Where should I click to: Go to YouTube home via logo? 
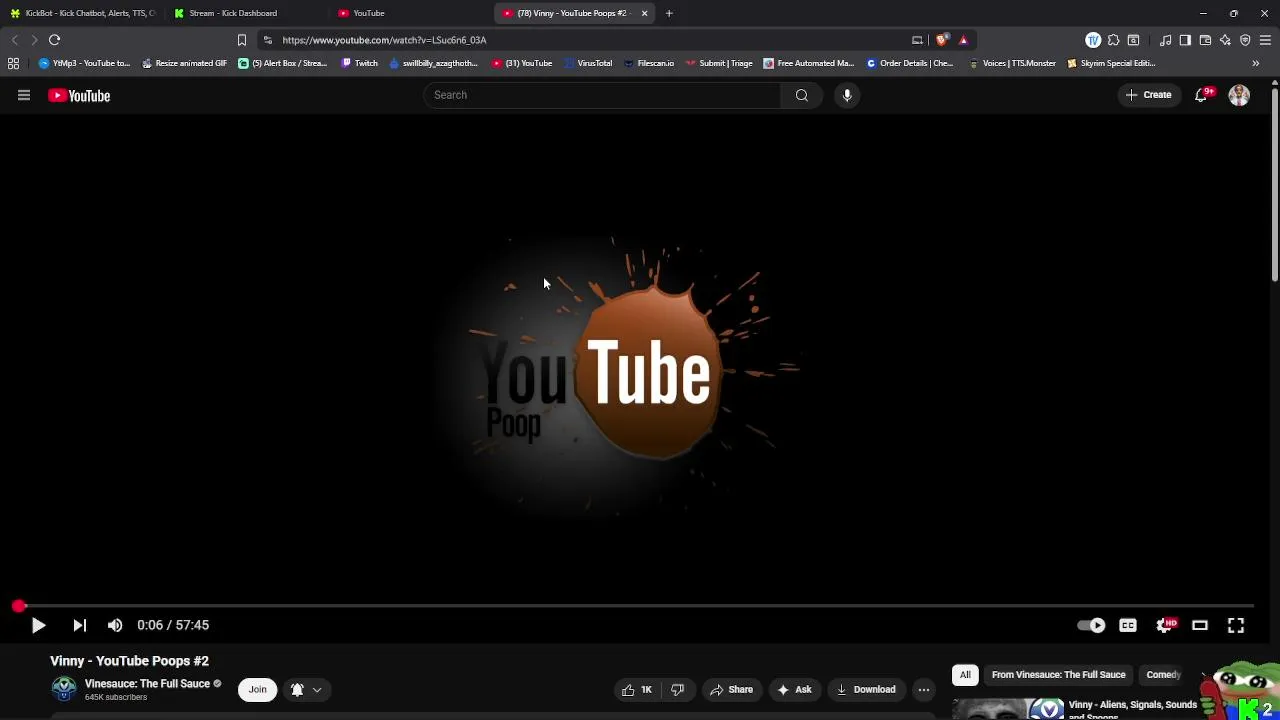pos(79,96)
